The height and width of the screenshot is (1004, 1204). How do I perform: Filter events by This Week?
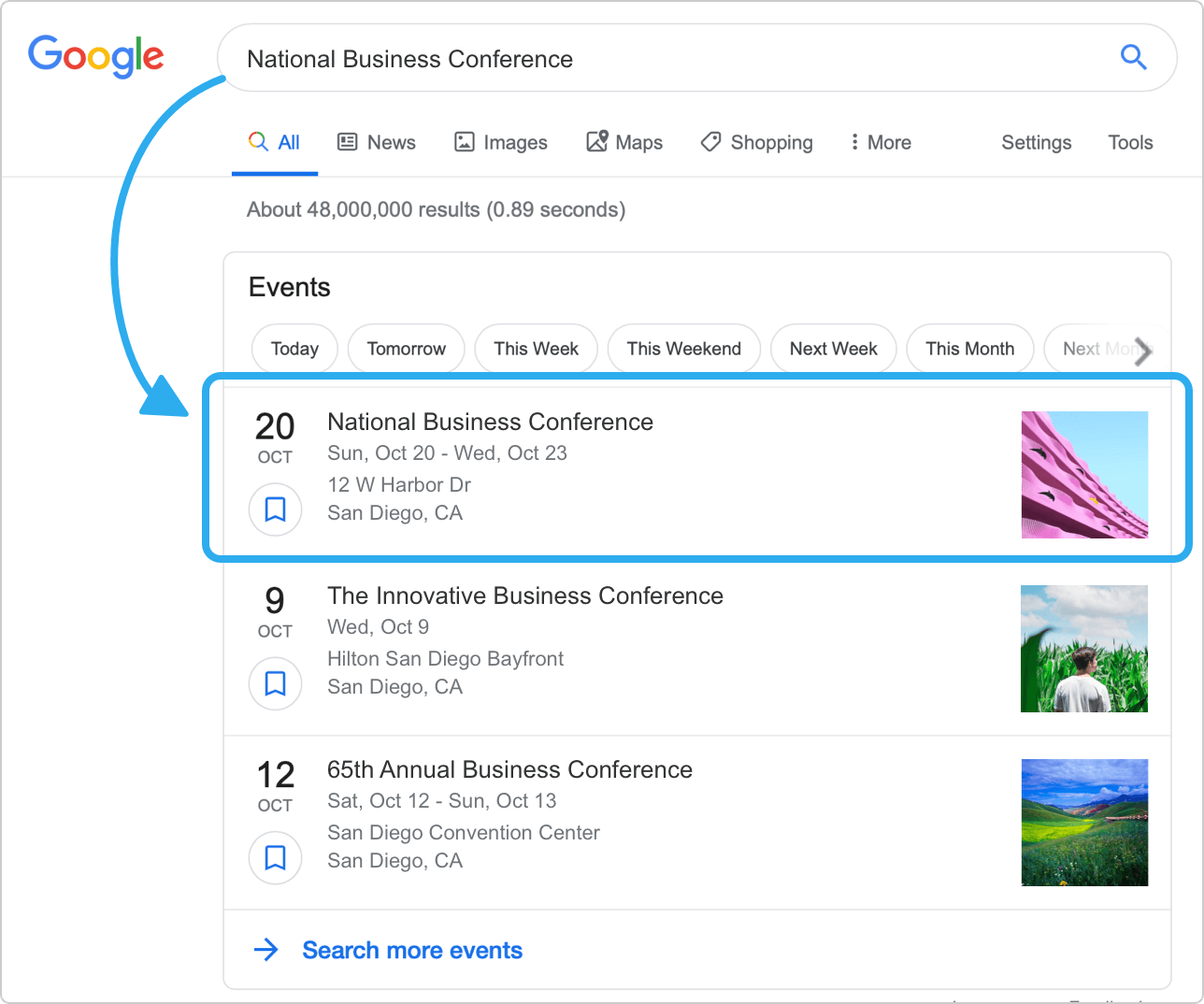pyautogui.click(x=536, y=349)
